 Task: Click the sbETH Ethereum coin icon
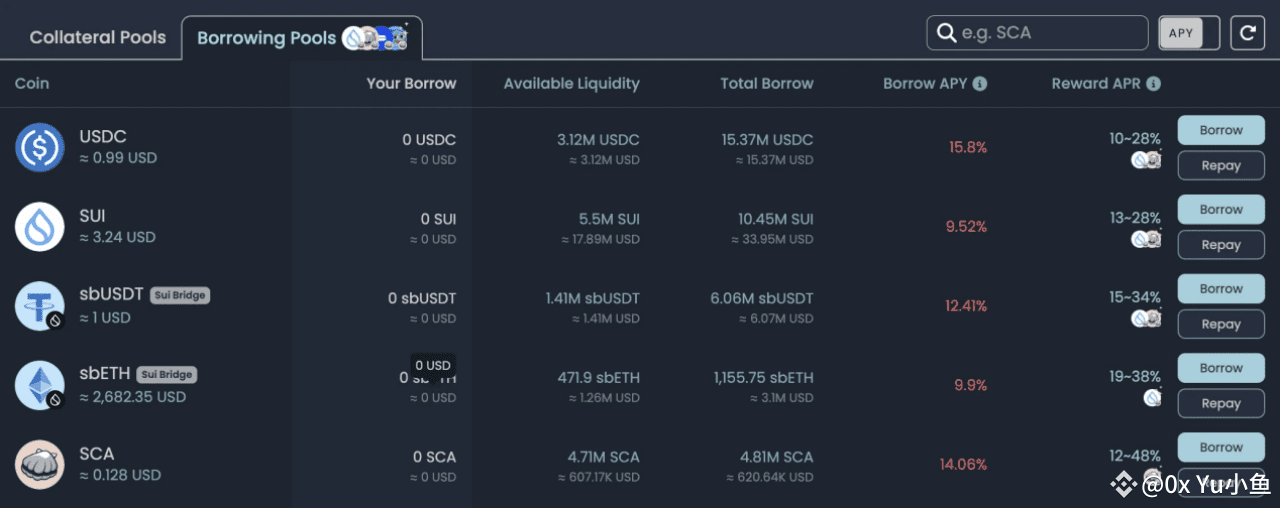coord(40,385)
